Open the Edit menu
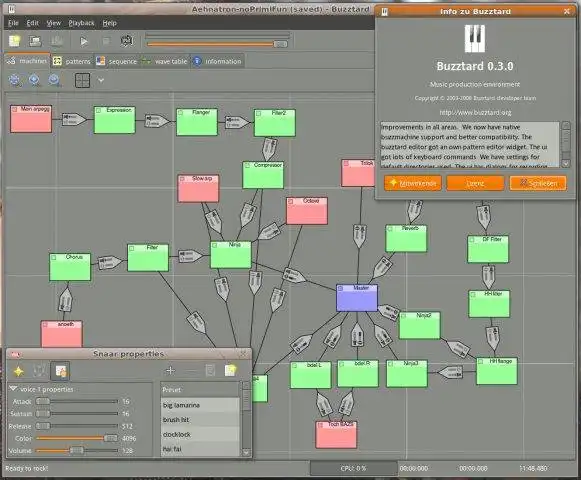581x480 pixels. tap(33, 23)
